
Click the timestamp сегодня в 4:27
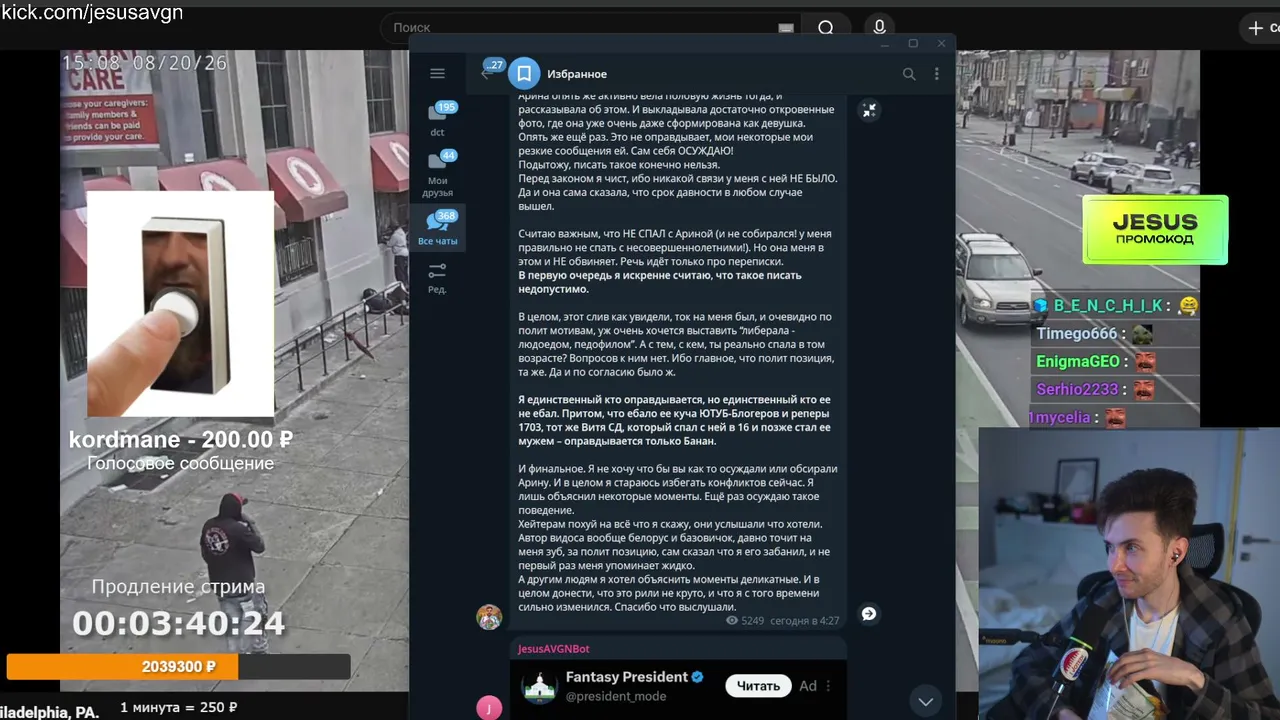coord(805,621)
